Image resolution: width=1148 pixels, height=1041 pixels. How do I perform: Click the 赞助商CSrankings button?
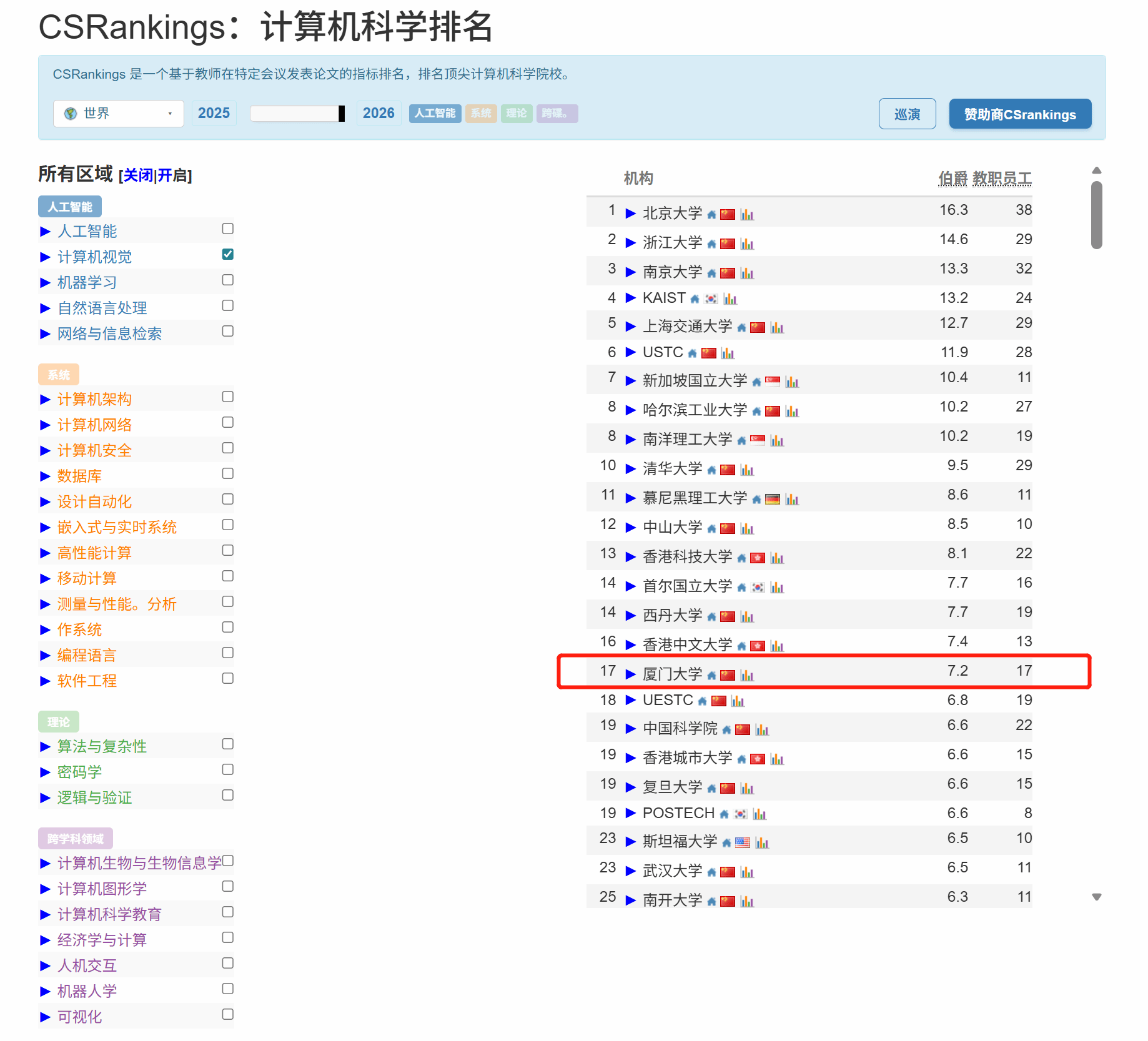[x=1020, y=114]
